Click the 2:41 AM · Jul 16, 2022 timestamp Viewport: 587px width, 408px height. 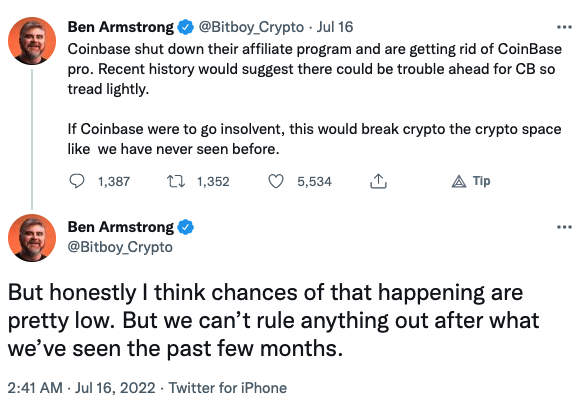81,388
